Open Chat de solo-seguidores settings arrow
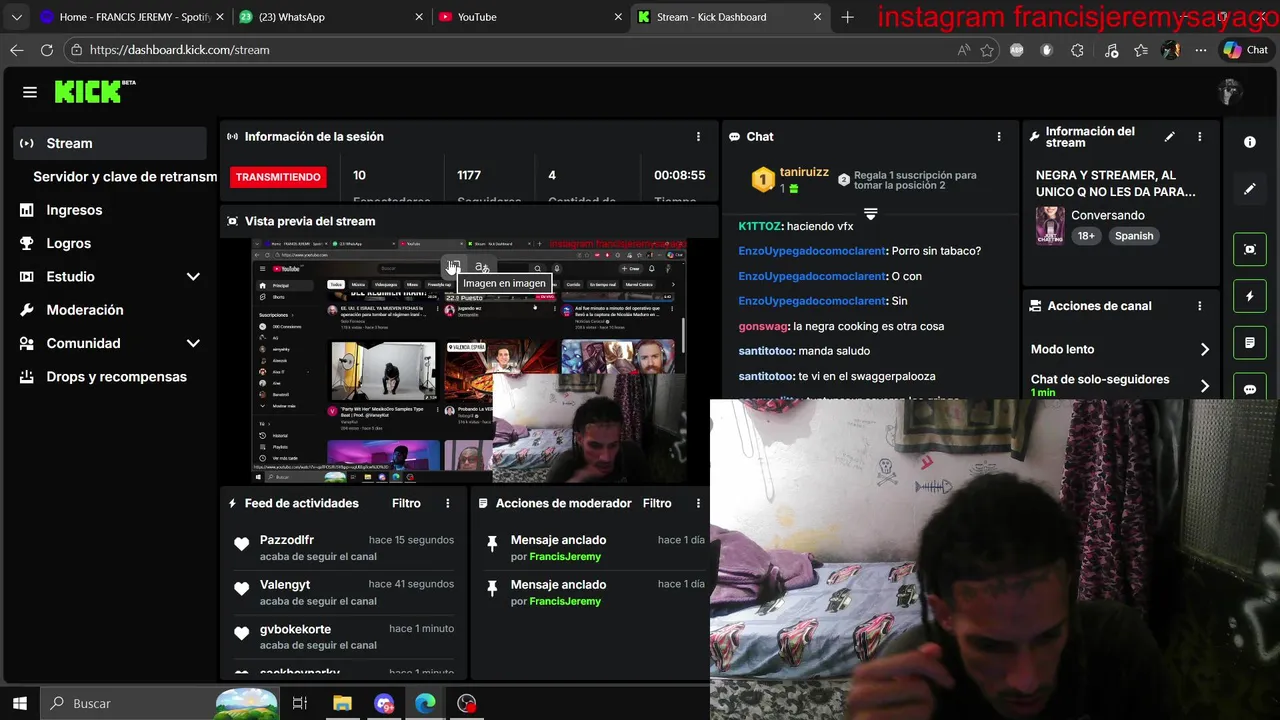This screenshot has height=720, width=1280. pyautogui.click(x=1204, y=386)
